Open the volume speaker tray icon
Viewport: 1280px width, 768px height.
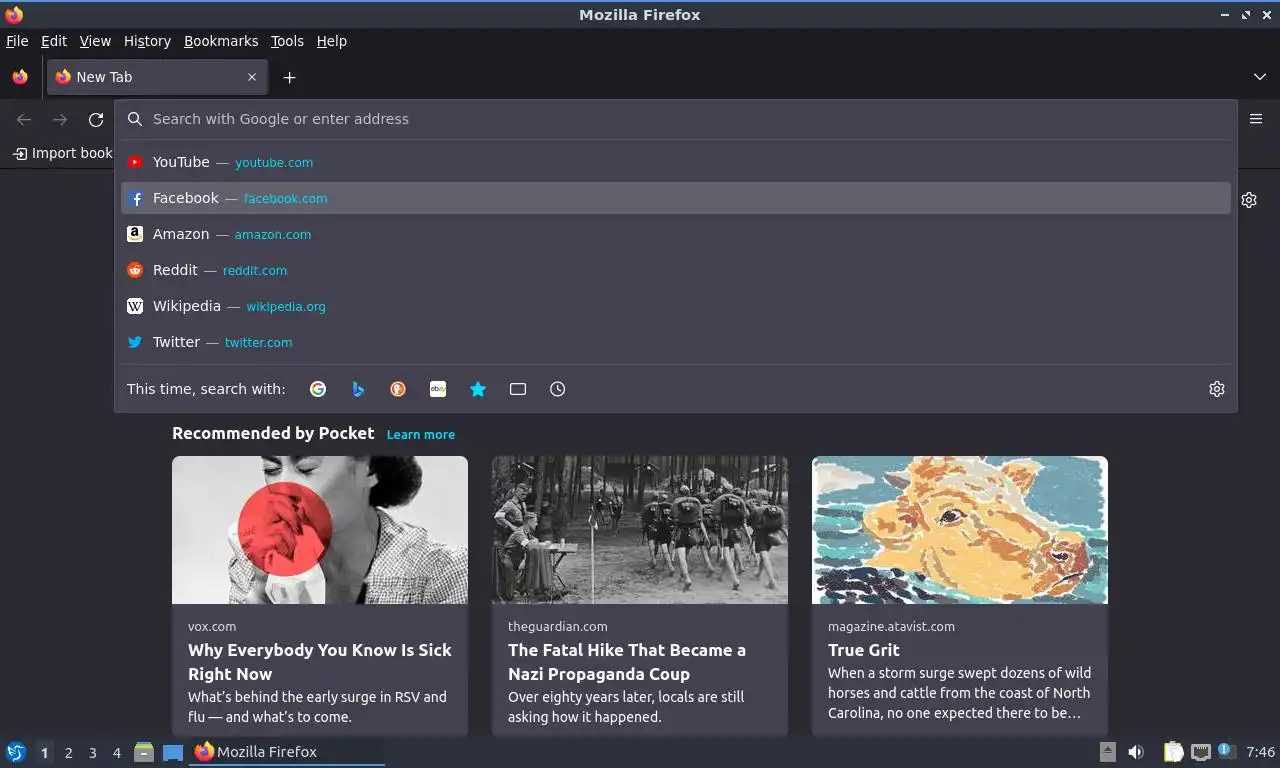click(1136, 752)
